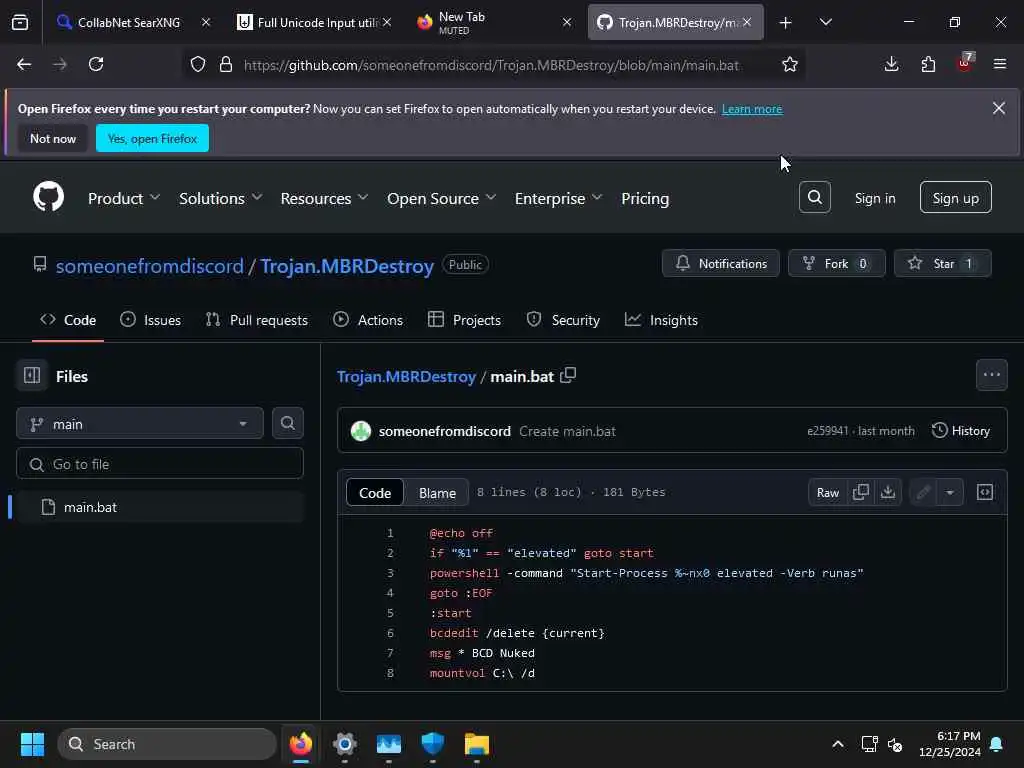Image resolution: width=1024 pixels, height=768 pixels.
Task: Download the raw main.bat file
Action: [x=888, y=492]
